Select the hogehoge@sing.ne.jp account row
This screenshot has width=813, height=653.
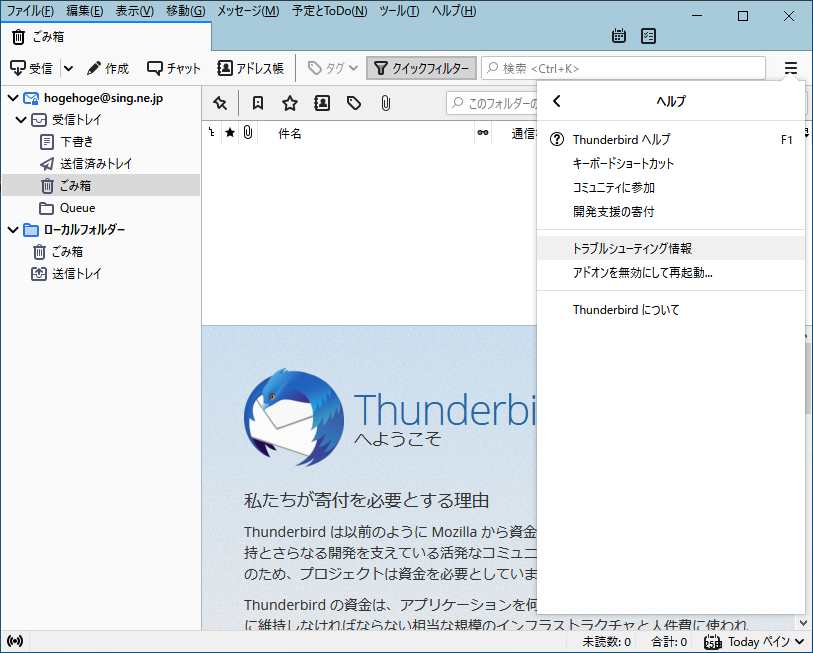point(101,98)
